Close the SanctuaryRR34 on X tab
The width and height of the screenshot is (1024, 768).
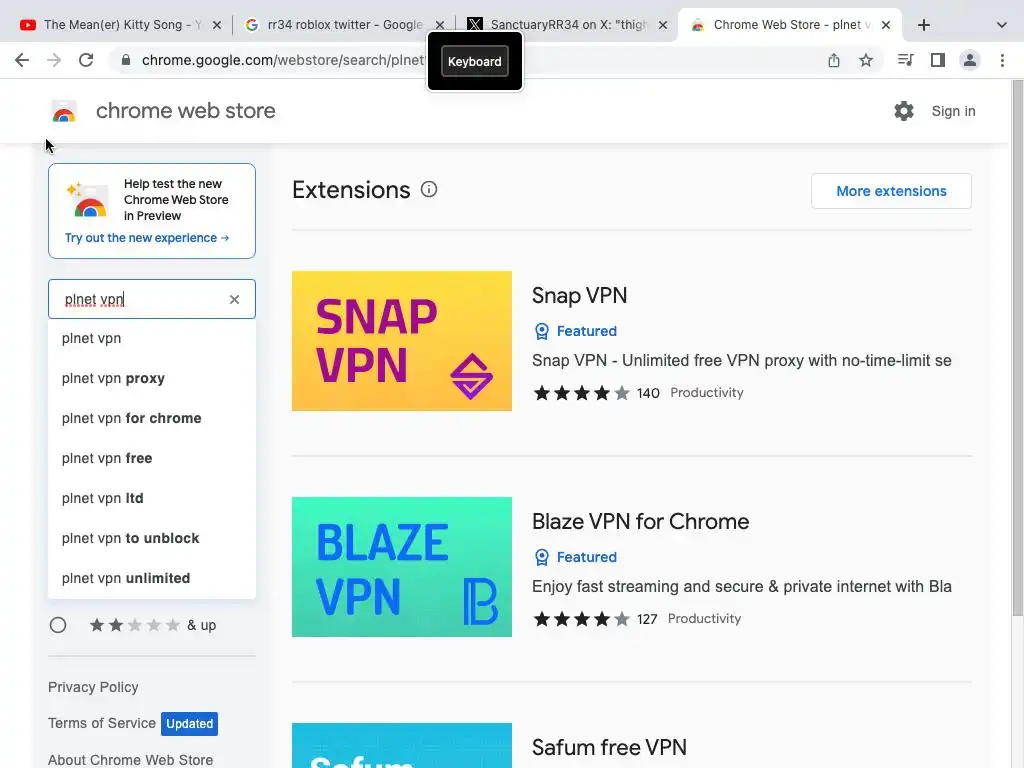(663, 25)
